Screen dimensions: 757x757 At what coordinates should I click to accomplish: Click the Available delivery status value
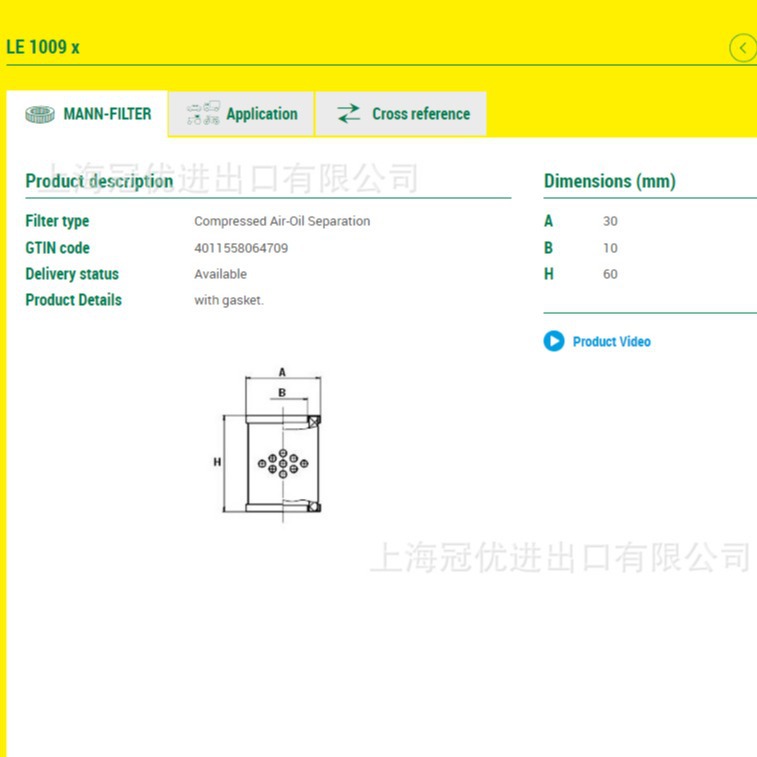(x=220, y=274)
